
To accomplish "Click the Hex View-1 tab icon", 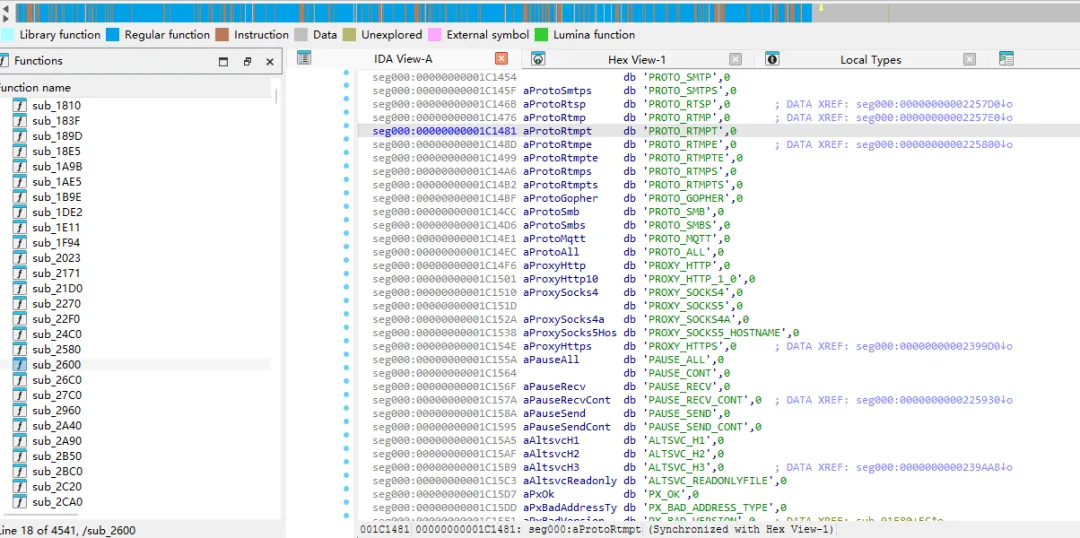I will [x=539, y=59].
